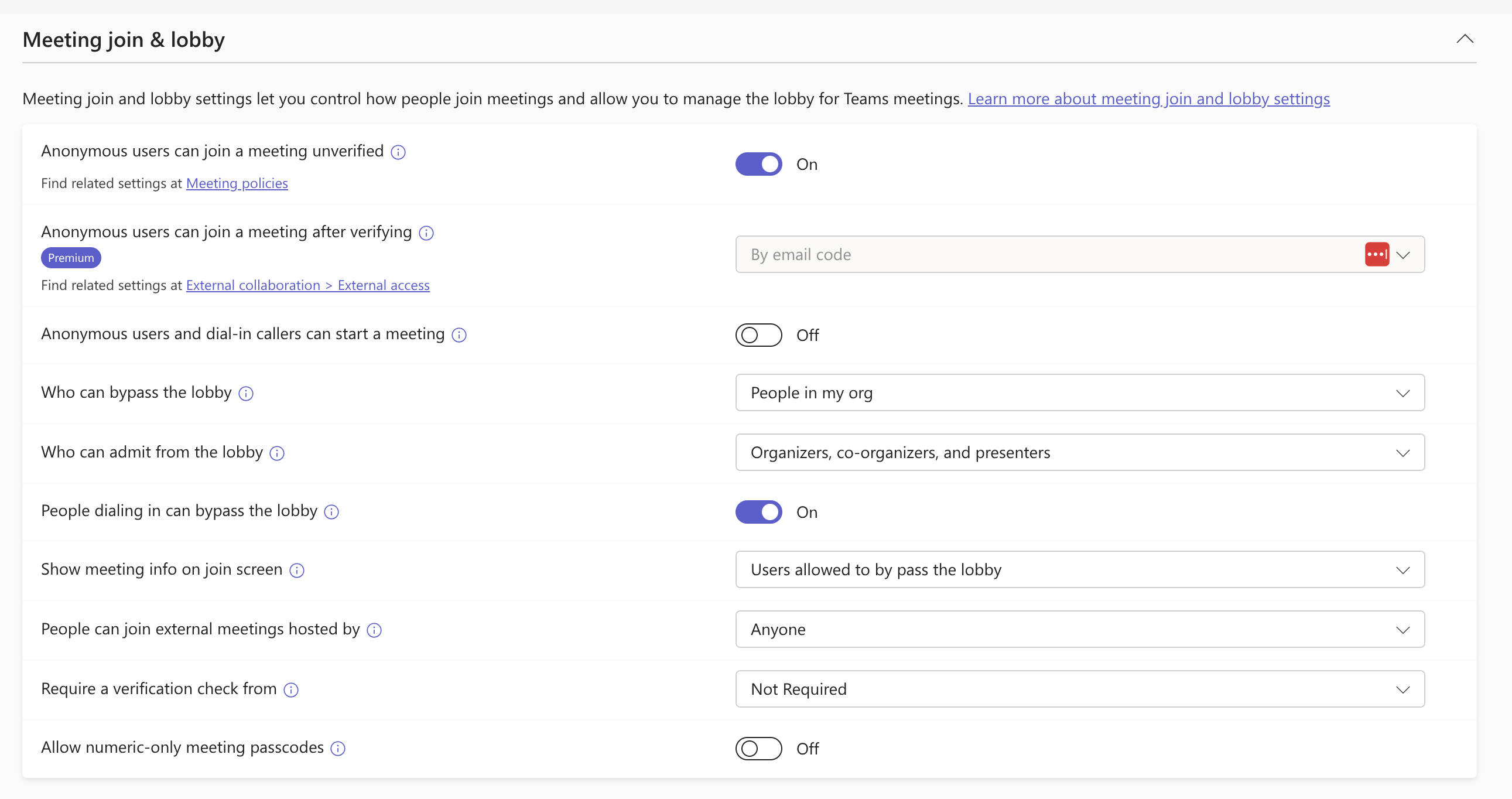1512x799 pixels.
Task: Open the Meeting policies link
Action: coord(237,183)
